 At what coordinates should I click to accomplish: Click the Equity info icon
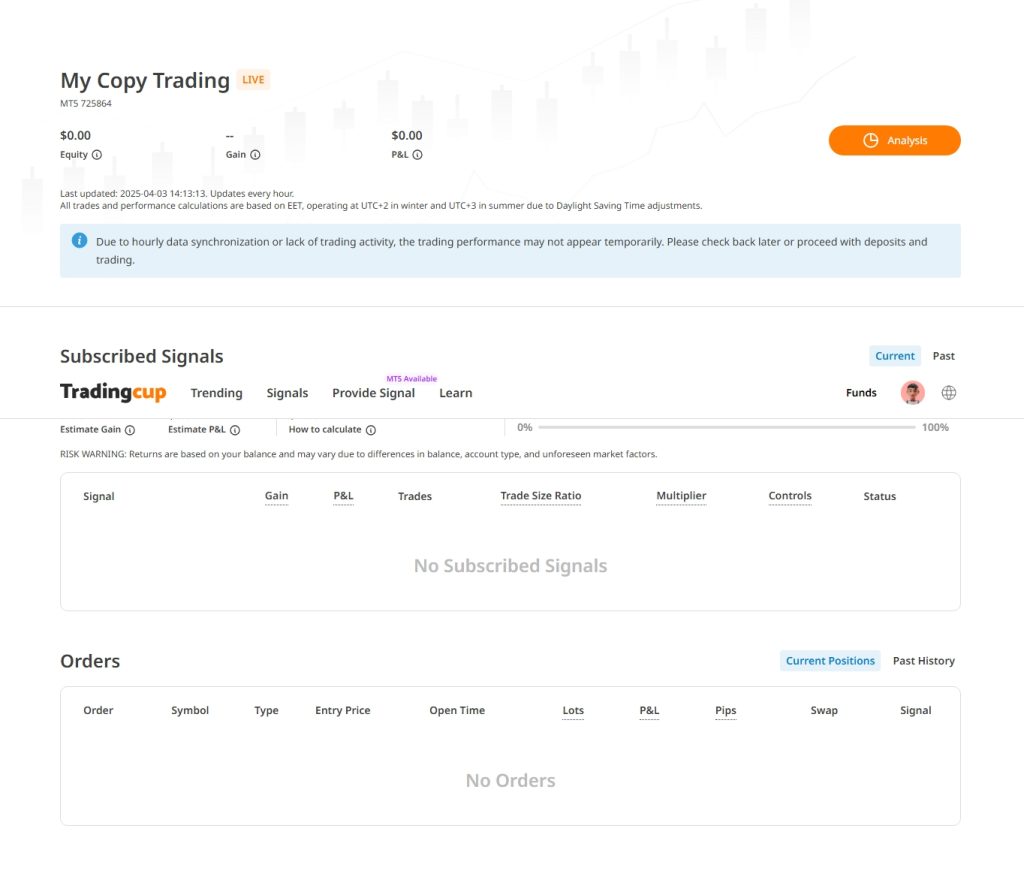pyautogui.click(x=97, y=155)
